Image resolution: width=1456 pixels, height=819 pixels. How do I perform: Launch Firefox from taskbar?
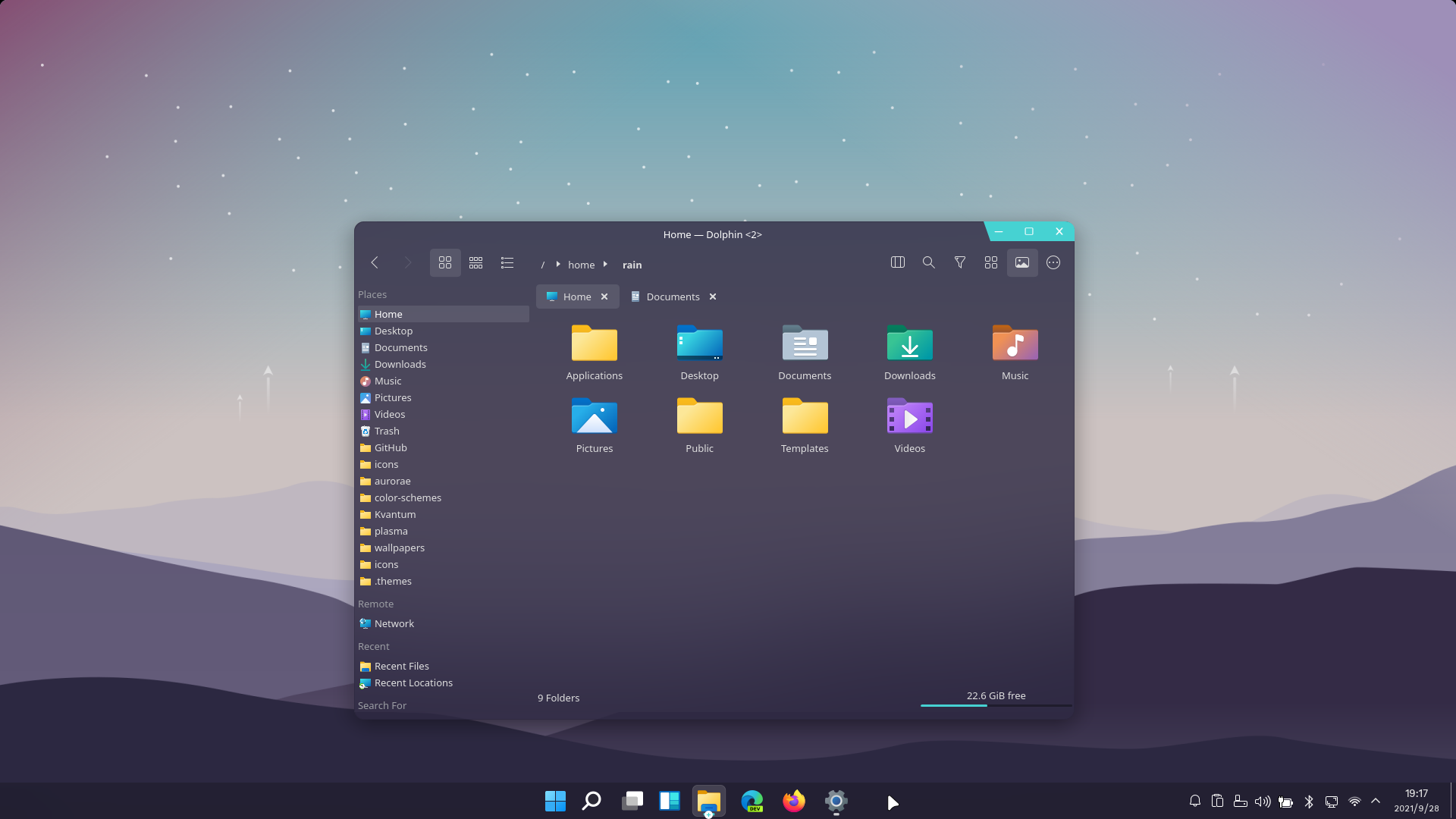point(794,801)
